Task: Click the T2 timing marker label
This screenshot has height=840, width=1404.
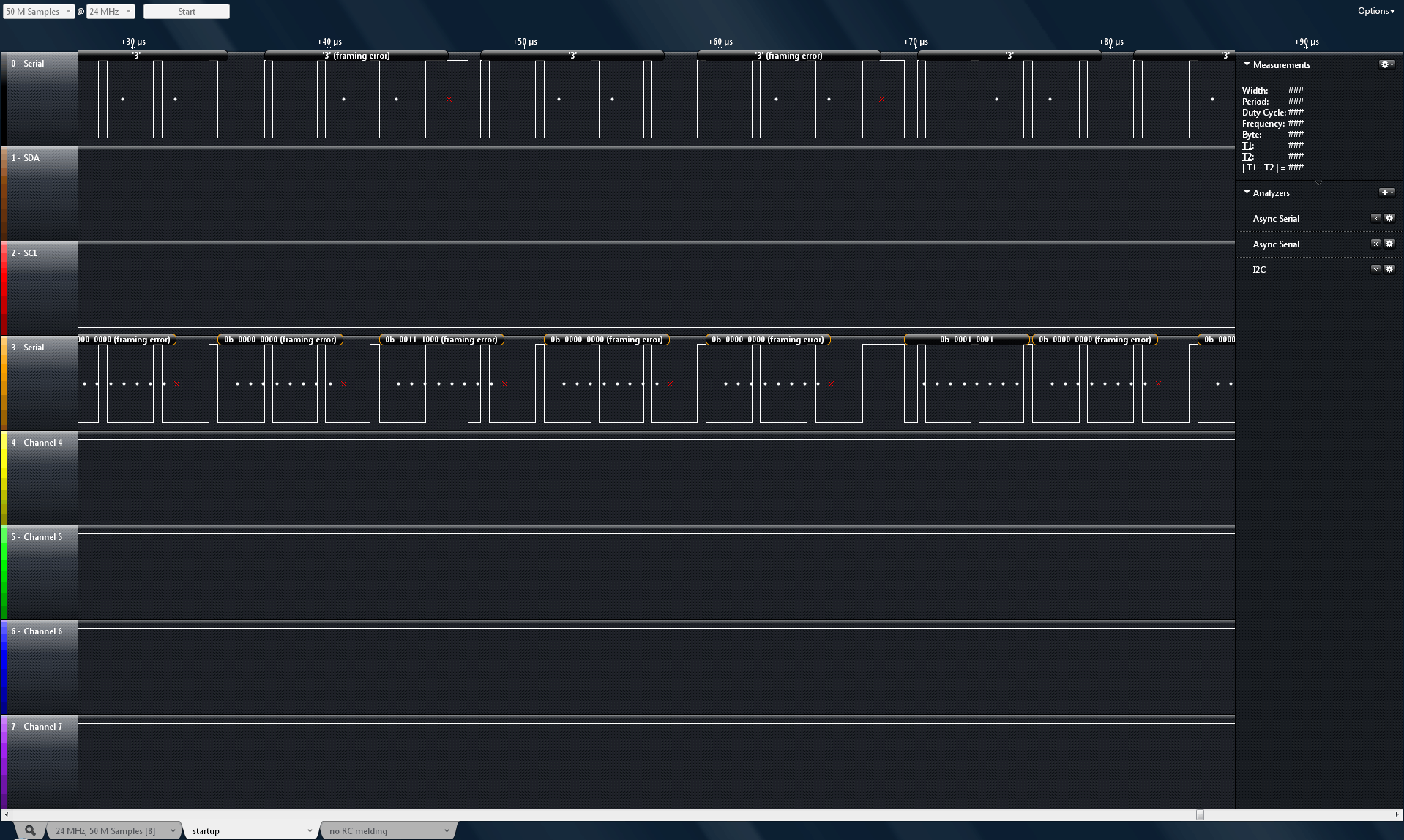Action: pos(1247,157)
